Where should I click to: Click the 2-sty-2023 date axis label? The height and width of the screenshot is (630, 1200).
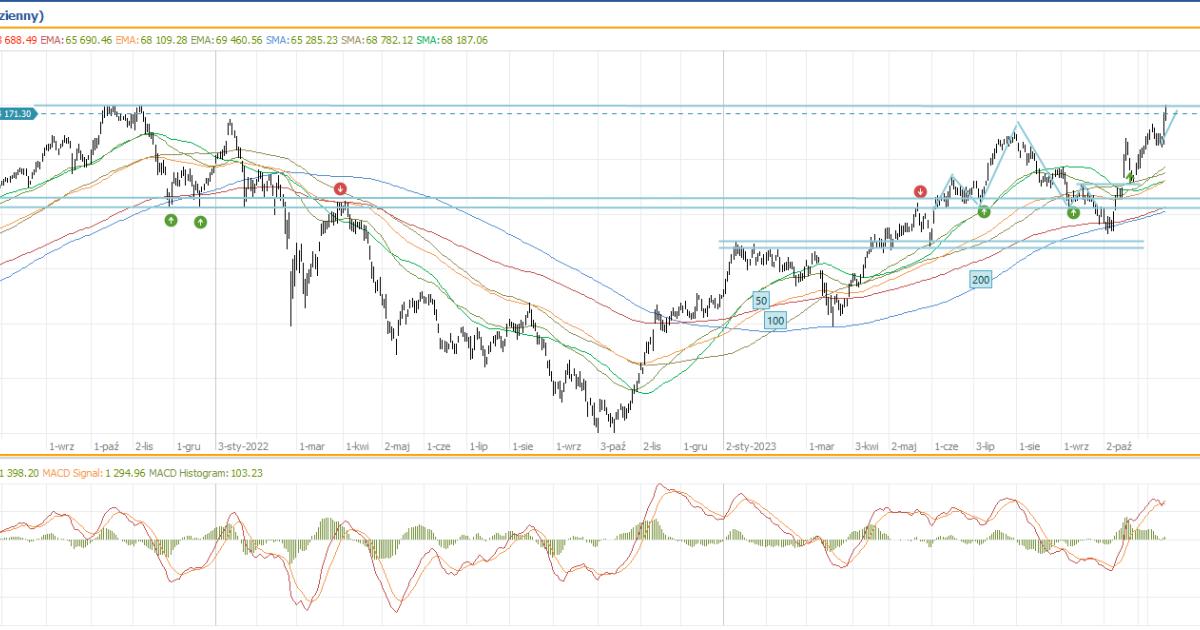750,447
